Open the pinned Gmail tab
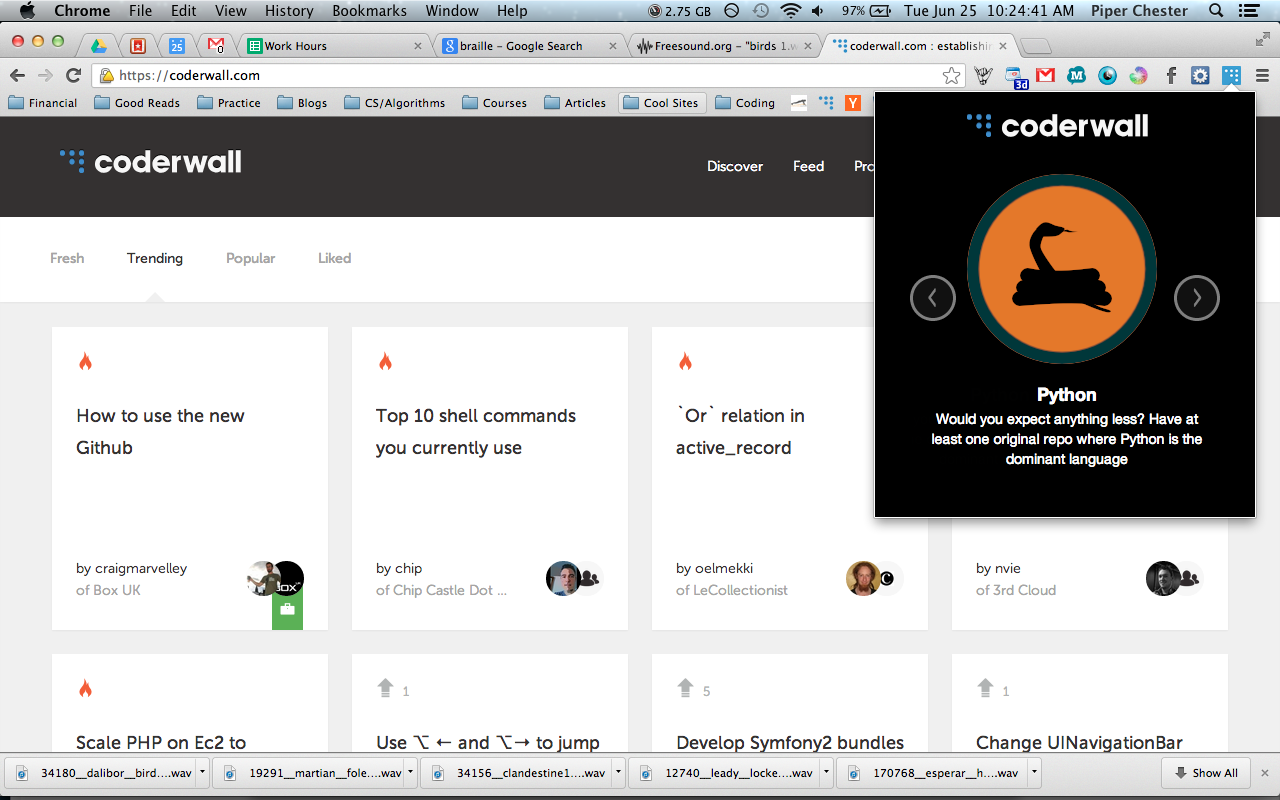The width and height of the screenshot is (1280, 800). click(216, 45)
